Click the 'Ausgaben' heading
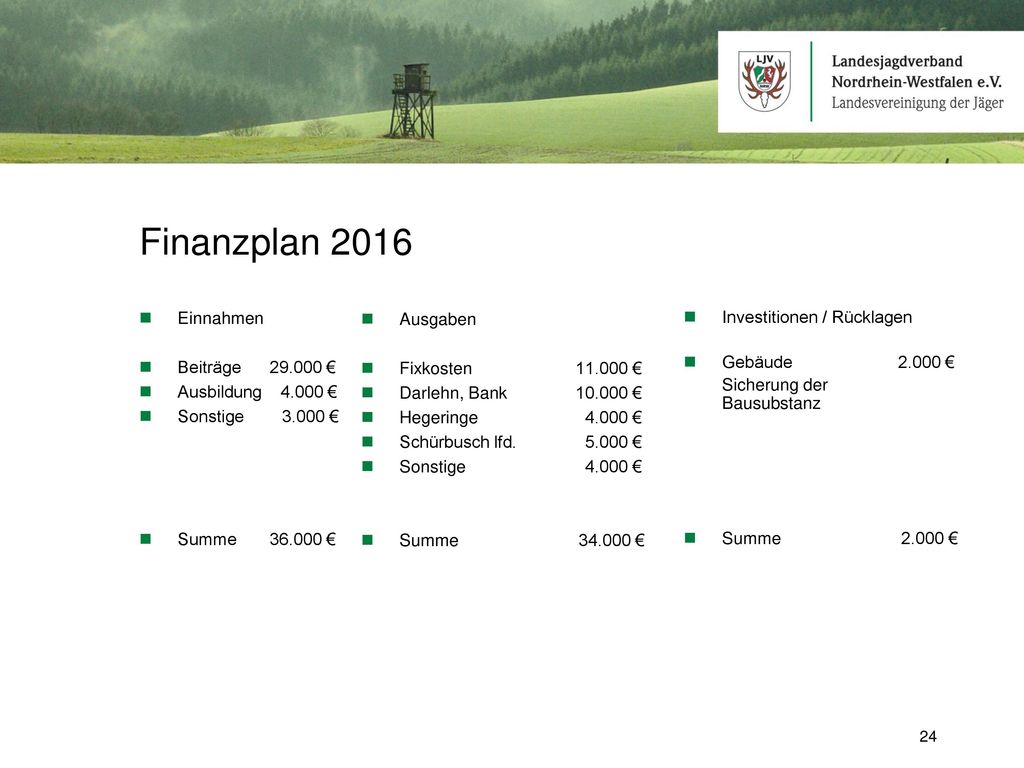Viewport: 1024px width, 768px height. coord(438,319)
